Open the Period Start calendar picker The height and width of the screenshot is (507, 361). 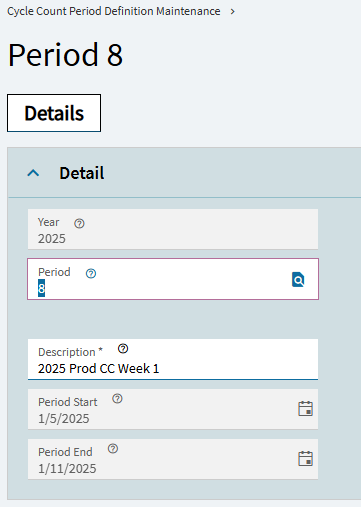[305, 408]
